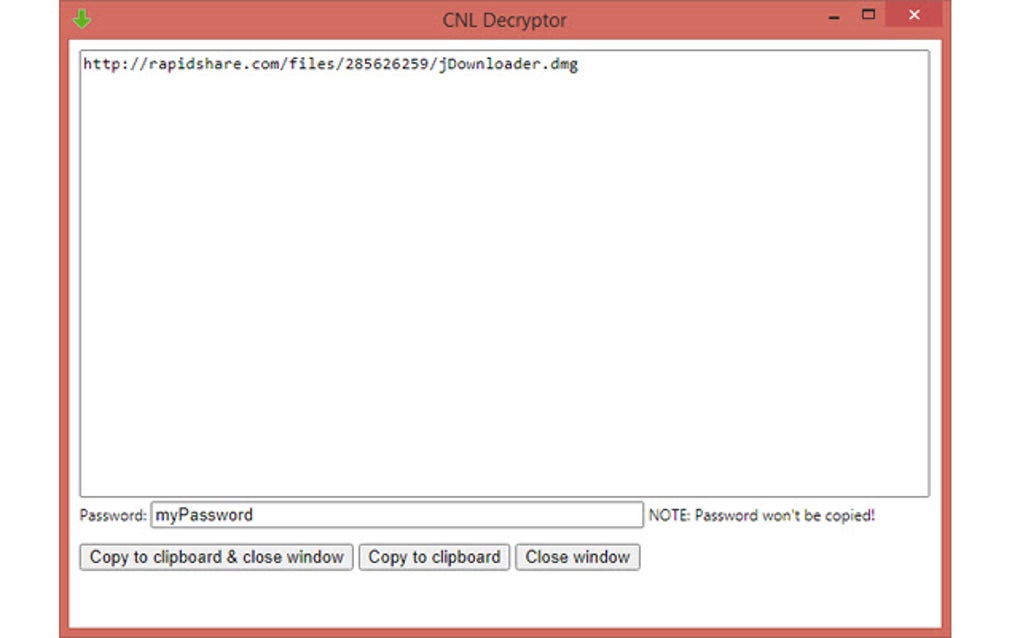Click Copy to clipboard & close window
1020x638 pixels.
(215, 557)
